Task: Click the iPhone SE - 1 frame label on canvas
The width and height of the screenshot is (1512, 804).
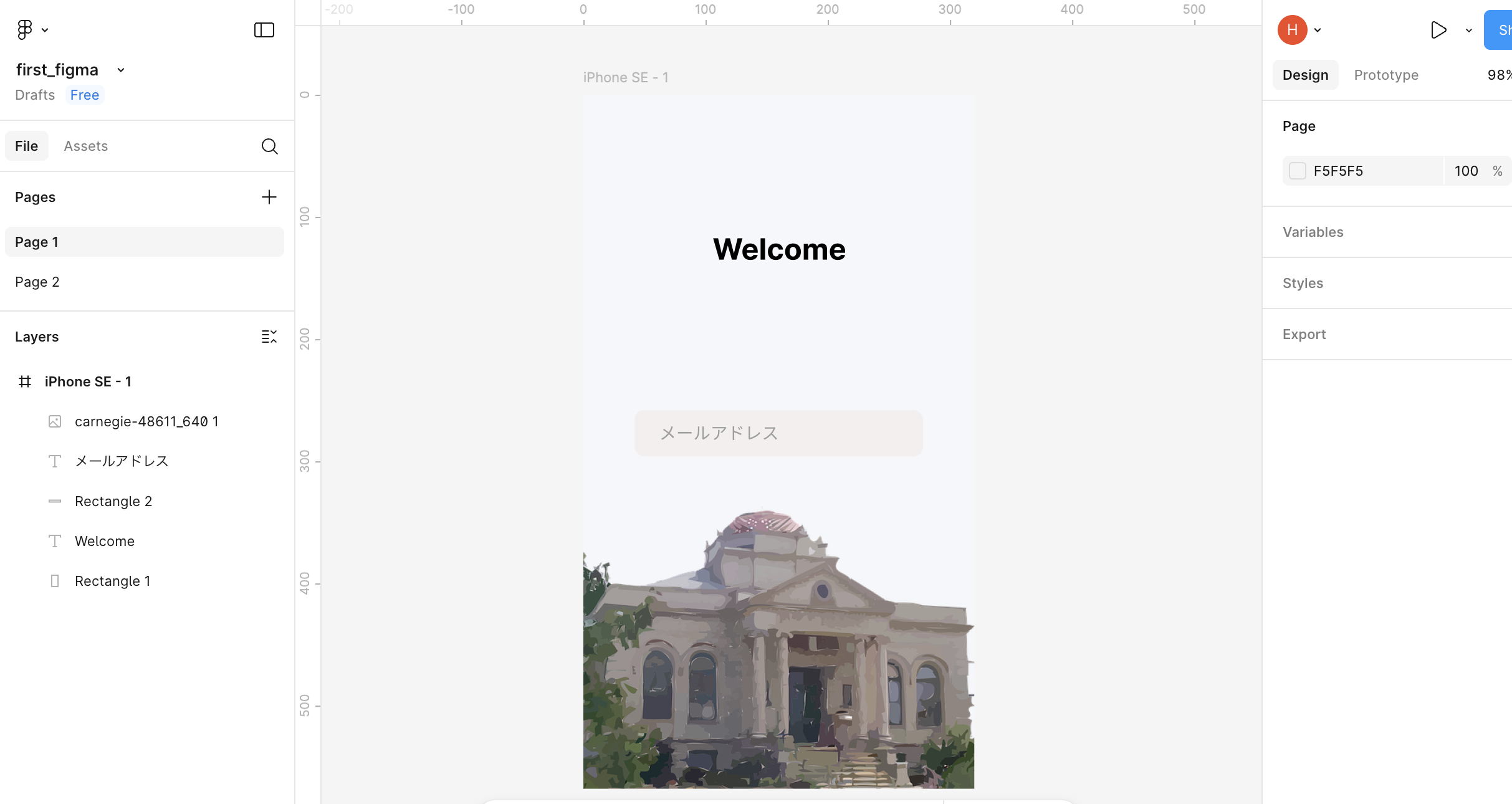Action: 626,77
